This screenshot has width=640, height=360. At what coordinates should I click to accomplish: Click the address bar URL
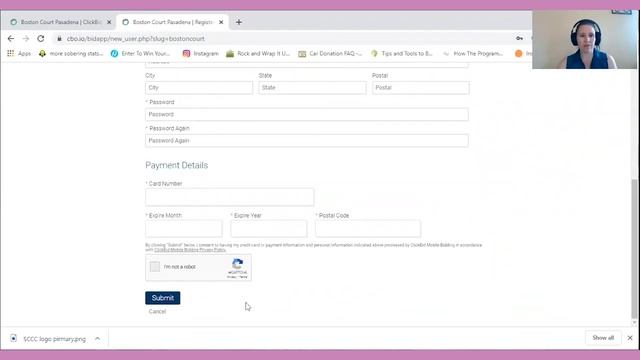(136, 39)
